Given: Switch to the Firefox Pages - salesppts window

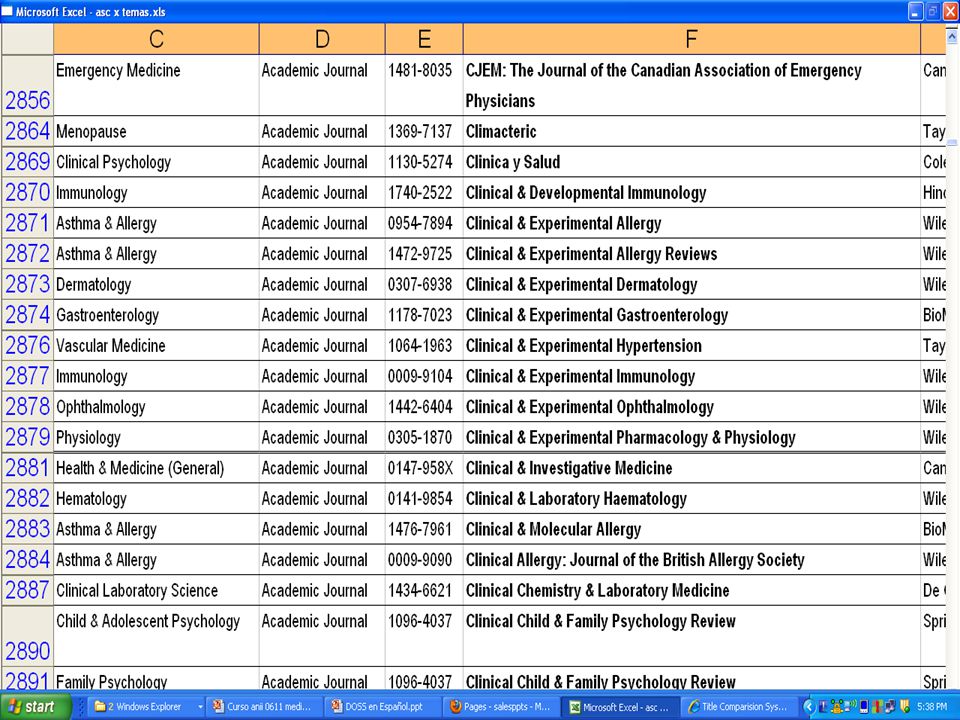Looking at the screenshot, I should click(502, 707).
